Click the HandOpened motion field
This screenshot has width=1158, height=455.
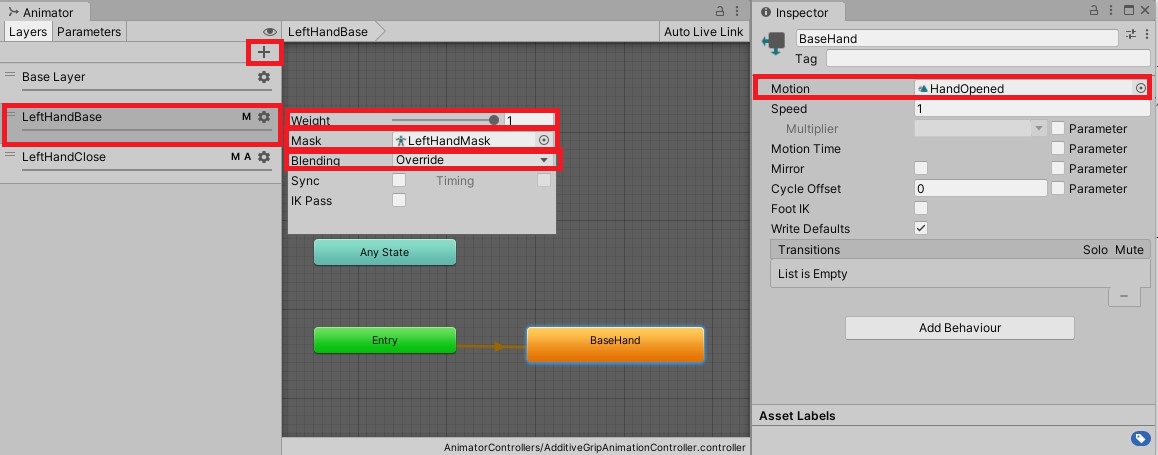[1032, 88]
